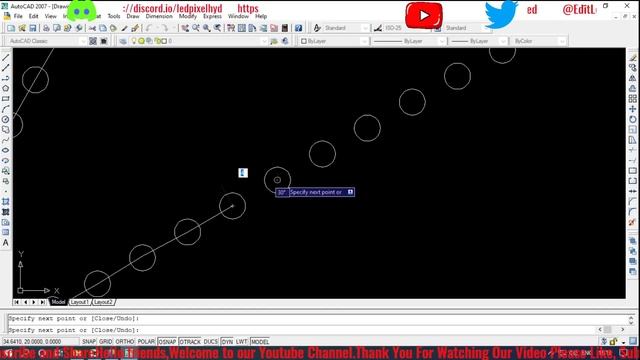
Task: Toggle OSNAP in status bar
Action: click(x=167, y=342)
